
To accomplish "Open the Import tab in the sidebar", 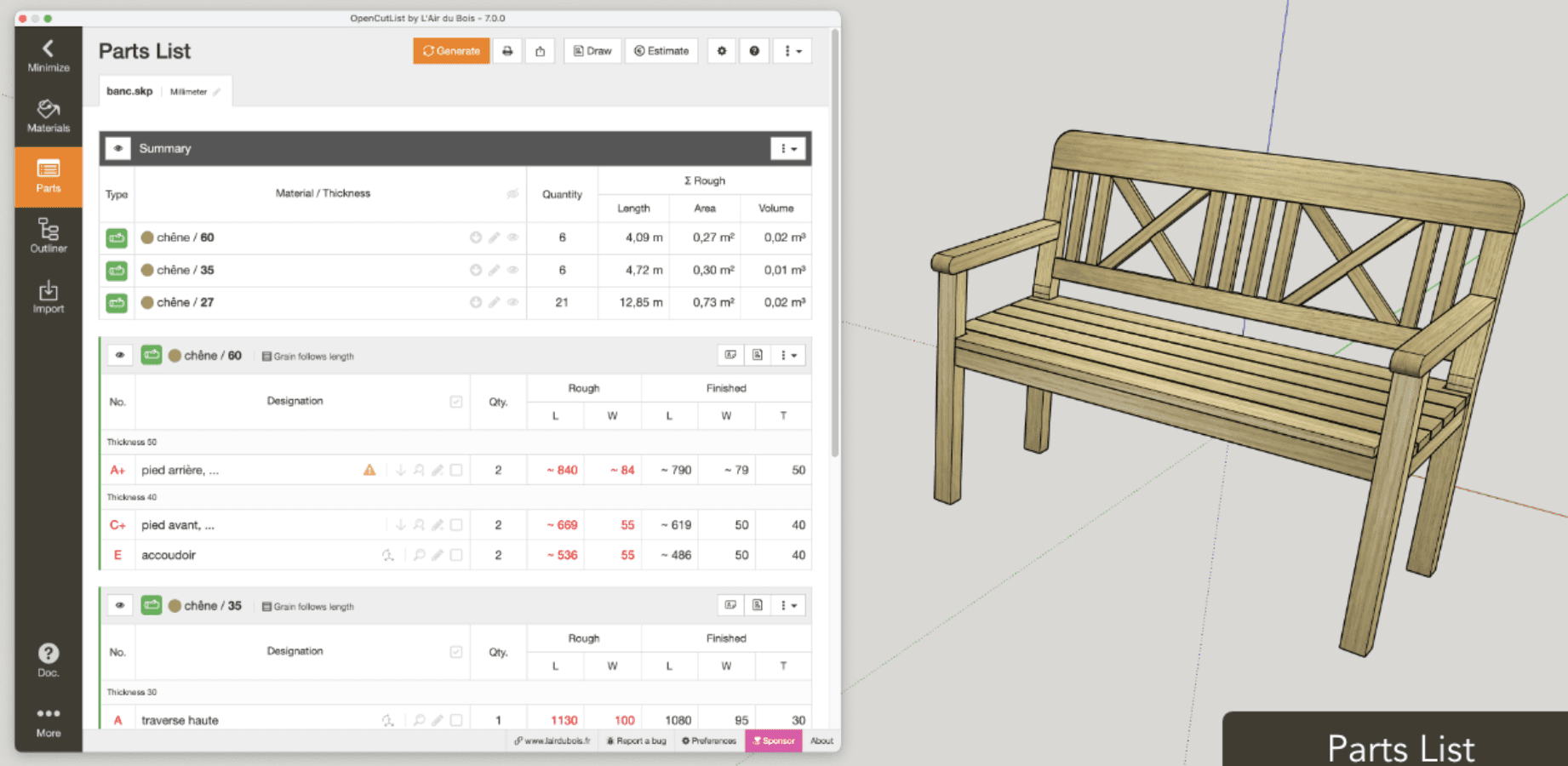I will (48, 297).
